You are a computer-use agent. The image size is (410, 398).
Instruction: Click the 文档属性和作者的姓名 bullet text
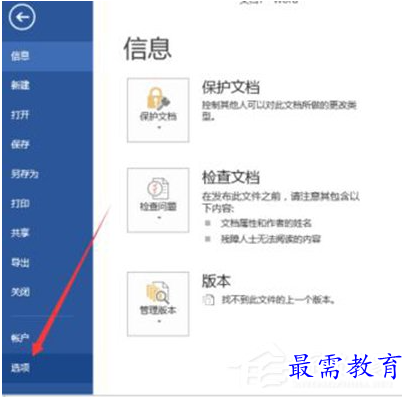click(266, 223)
